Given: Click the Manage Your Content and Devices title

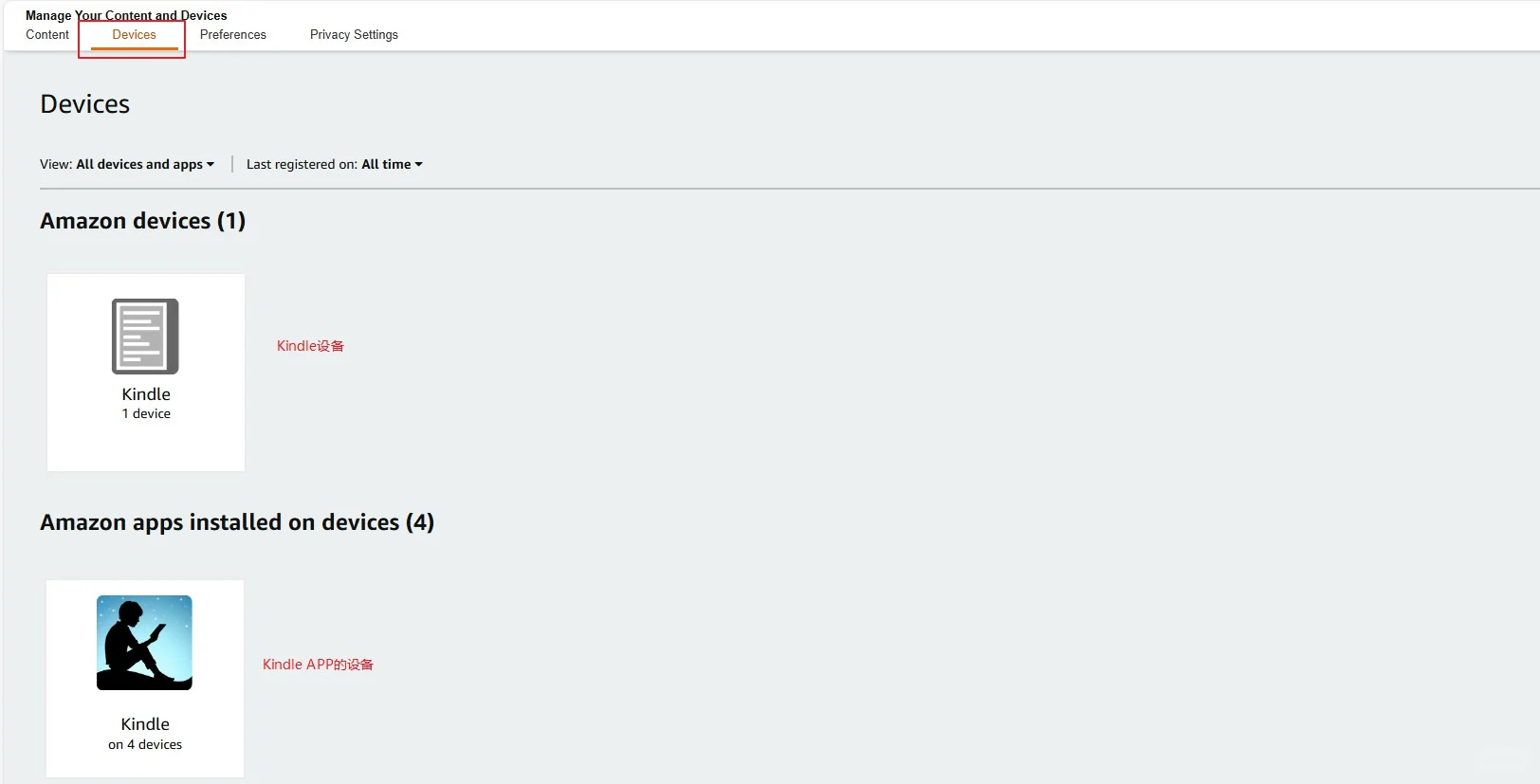Looking at the screenshot, I should (126, 15).
